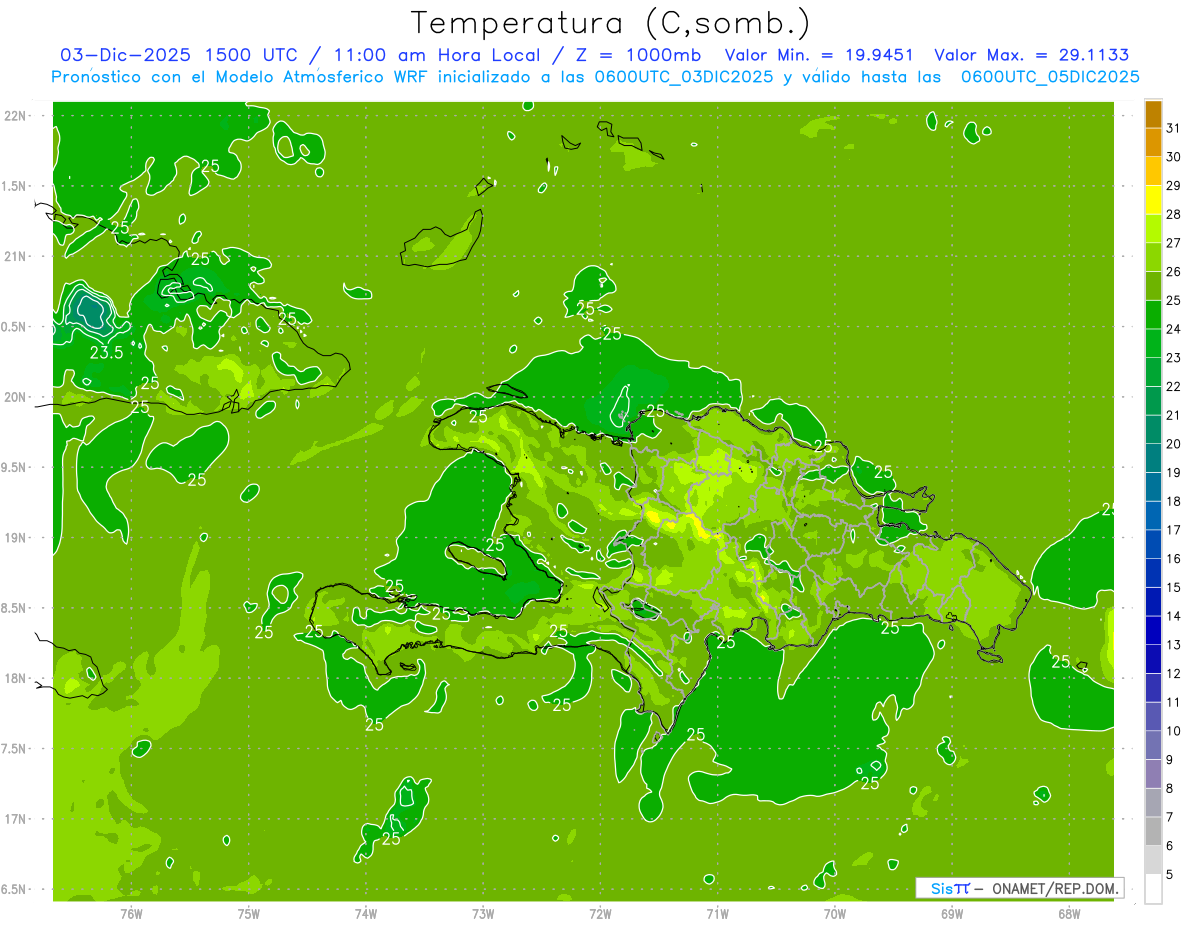Click the forecast date 03-Dic-2025
The image size is (1200, 927).
[x=126, y=55]
